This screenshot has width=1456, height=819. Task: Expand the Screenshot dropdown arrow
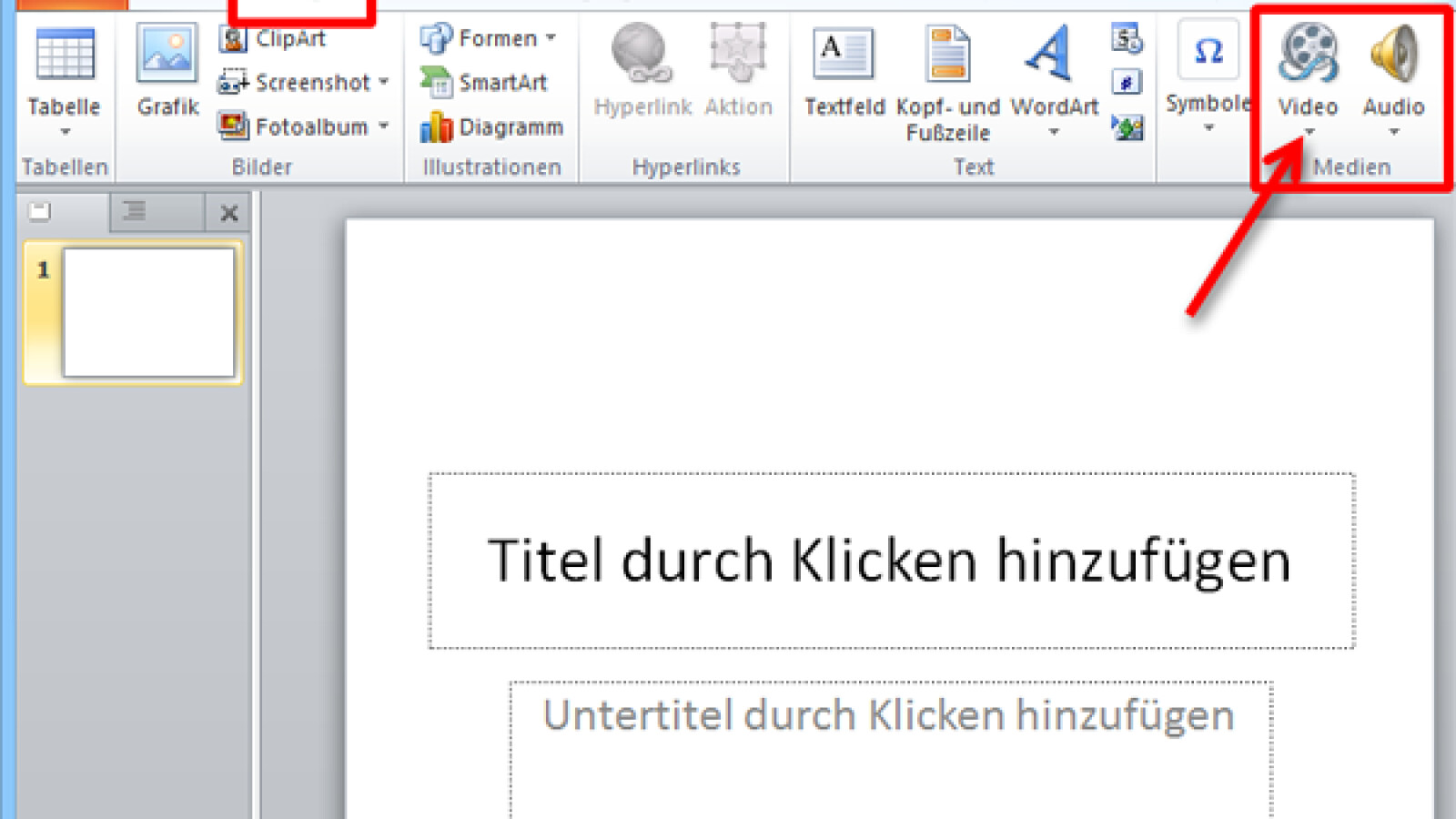(384, 83)
